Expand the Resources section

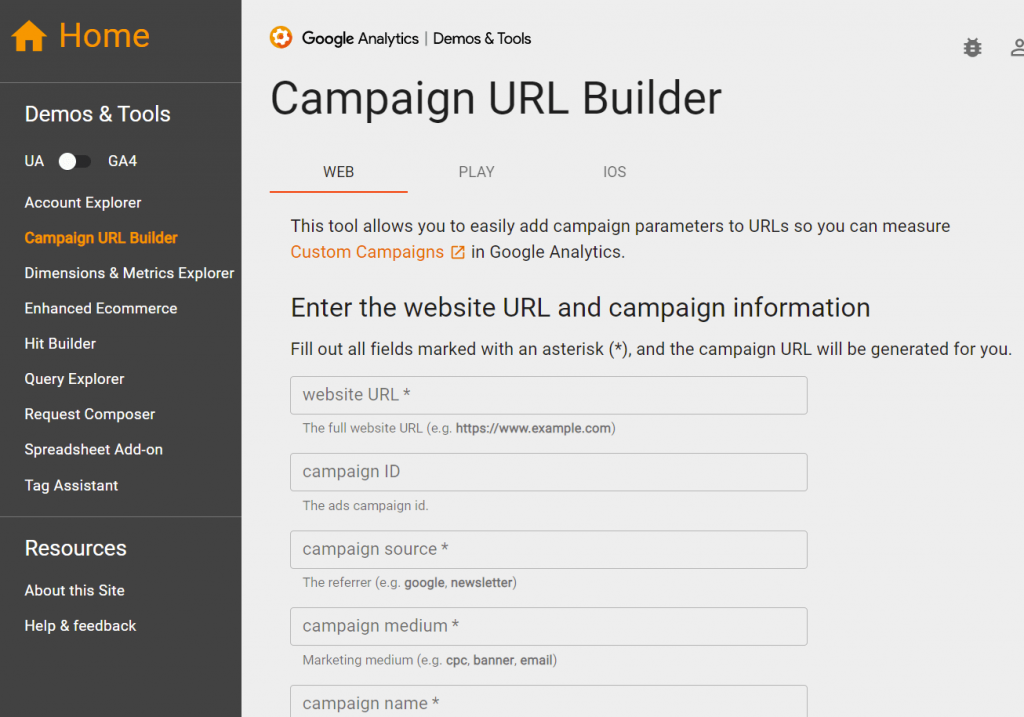(75, 548)
